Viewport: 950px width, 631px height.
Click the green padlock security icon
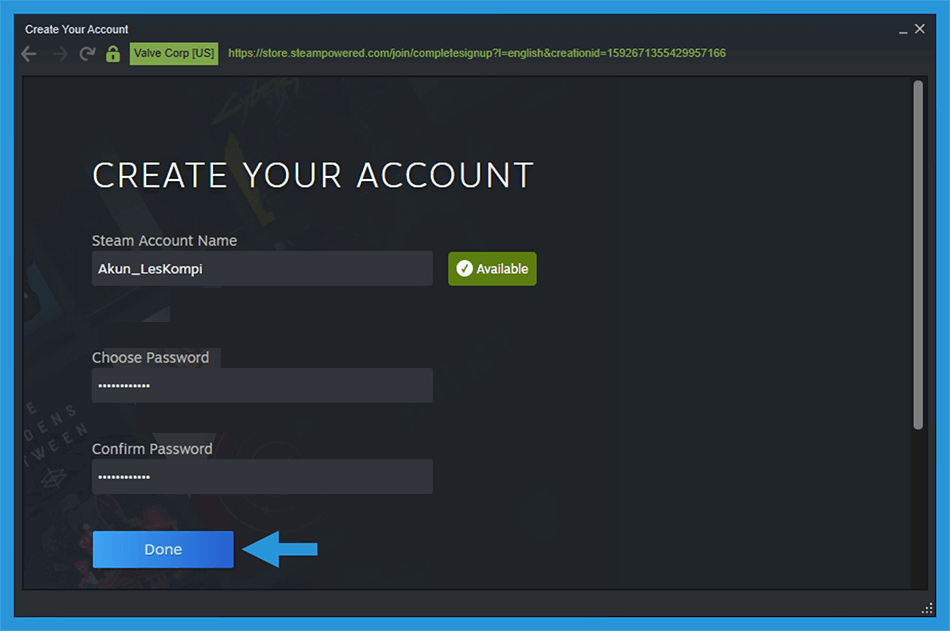coord(113,53)
